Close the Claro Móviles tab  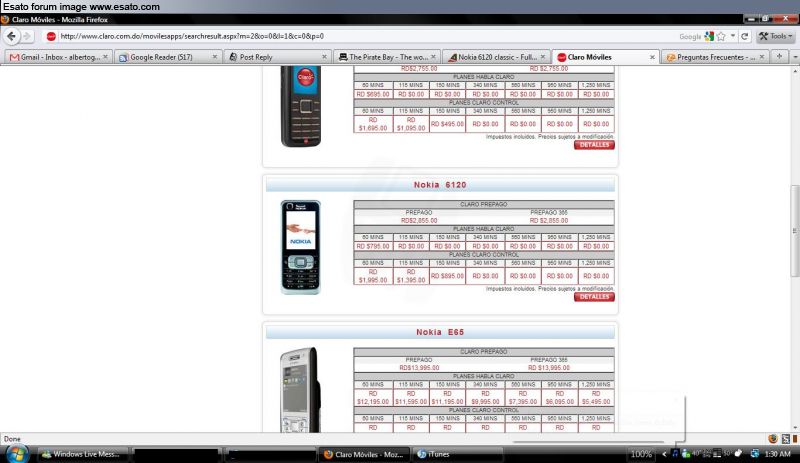coord(652,57)
